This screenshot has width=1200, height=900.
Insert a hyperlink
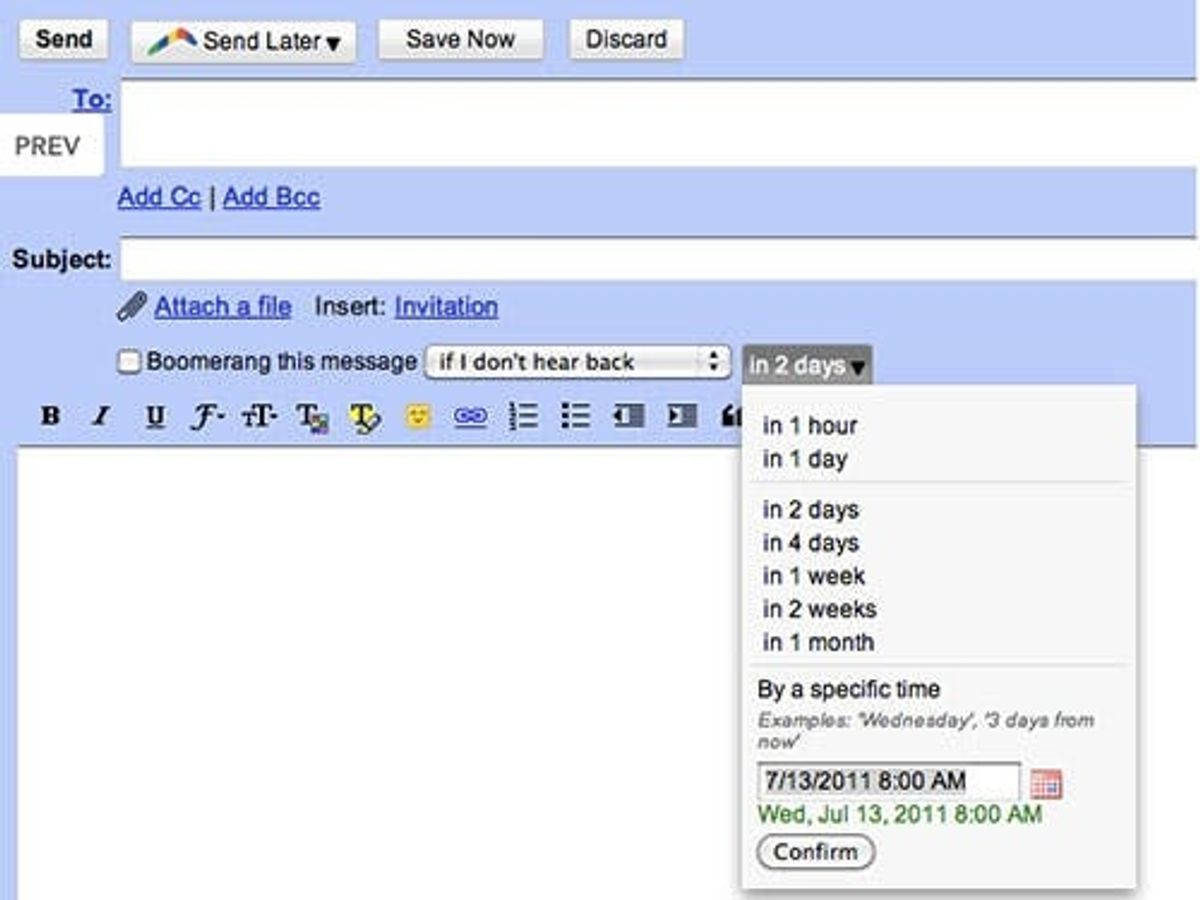click(x=470, y=416)
